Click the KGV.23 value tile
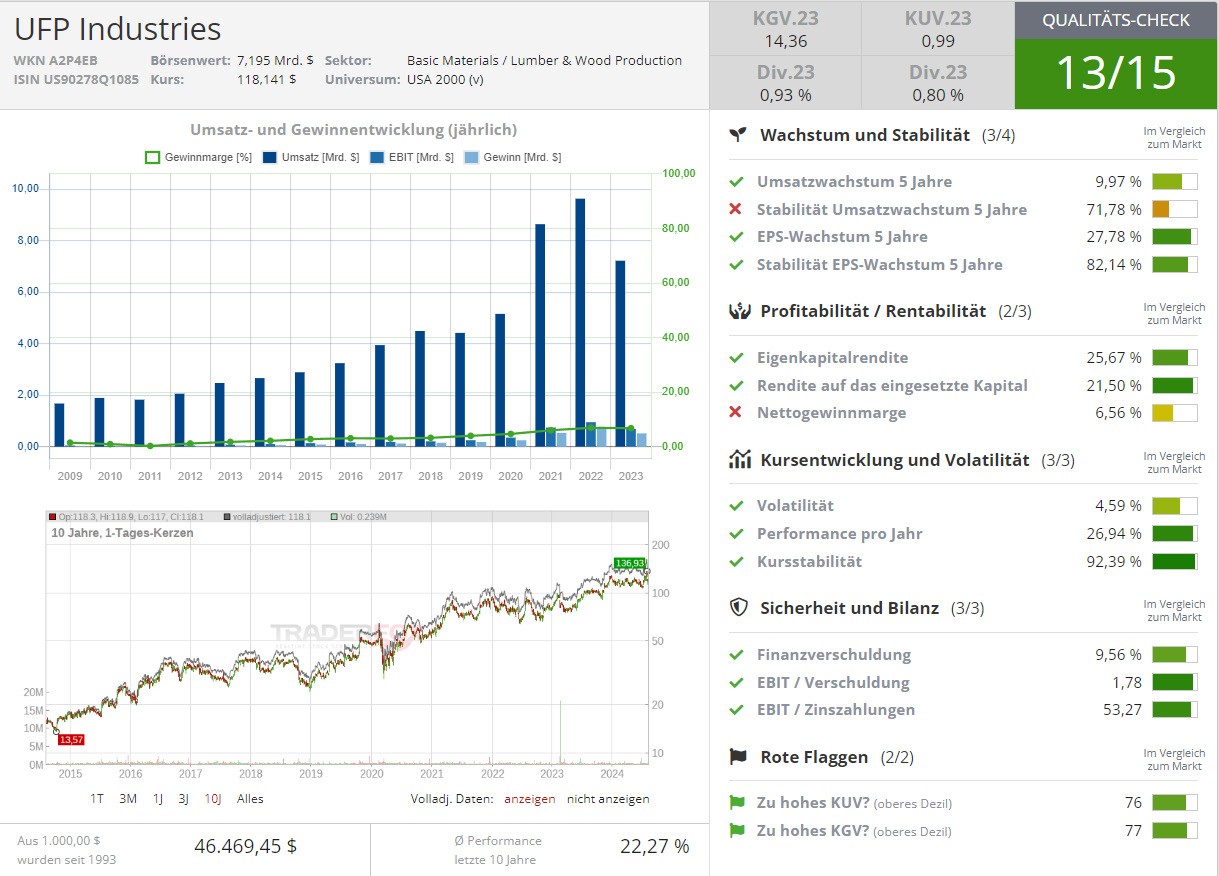The width and height of the screenshot is (1219, 876). (x=785, y=29)
